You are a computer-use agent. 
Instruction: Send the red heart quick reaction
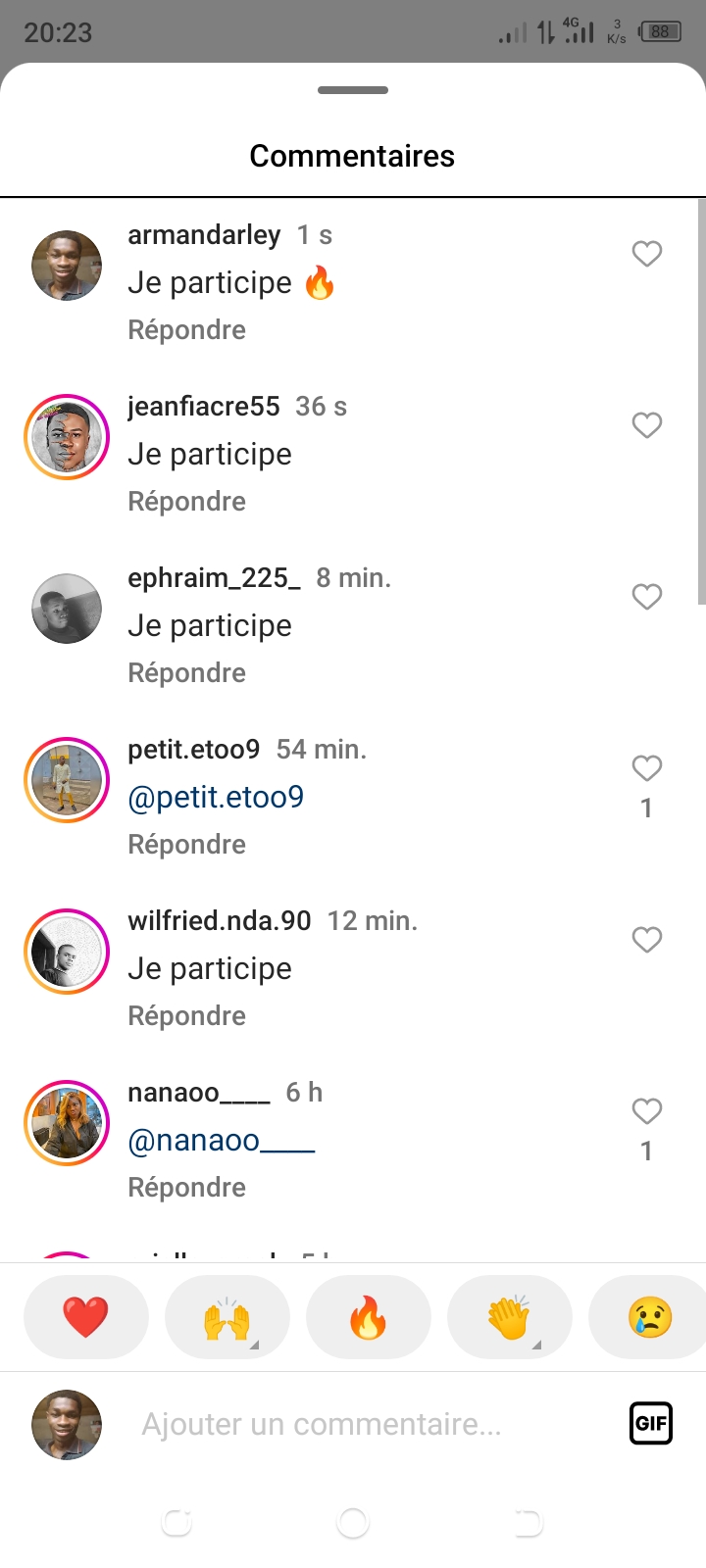[86, 1317]
